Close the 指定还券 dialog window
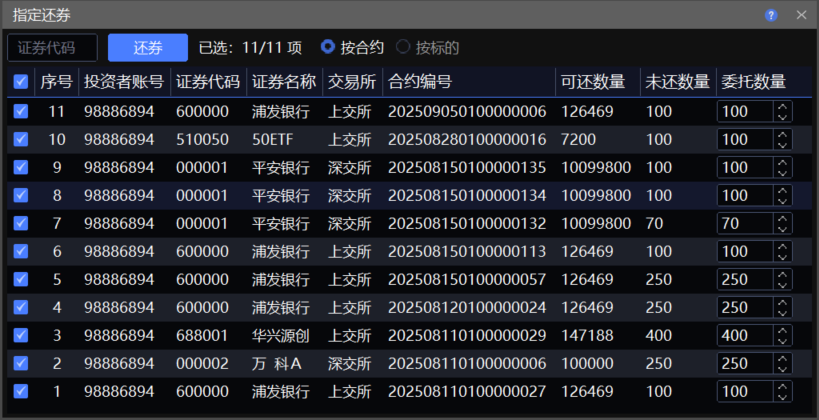This screenshot has width=819, height=420. click(x=801, y=15)
